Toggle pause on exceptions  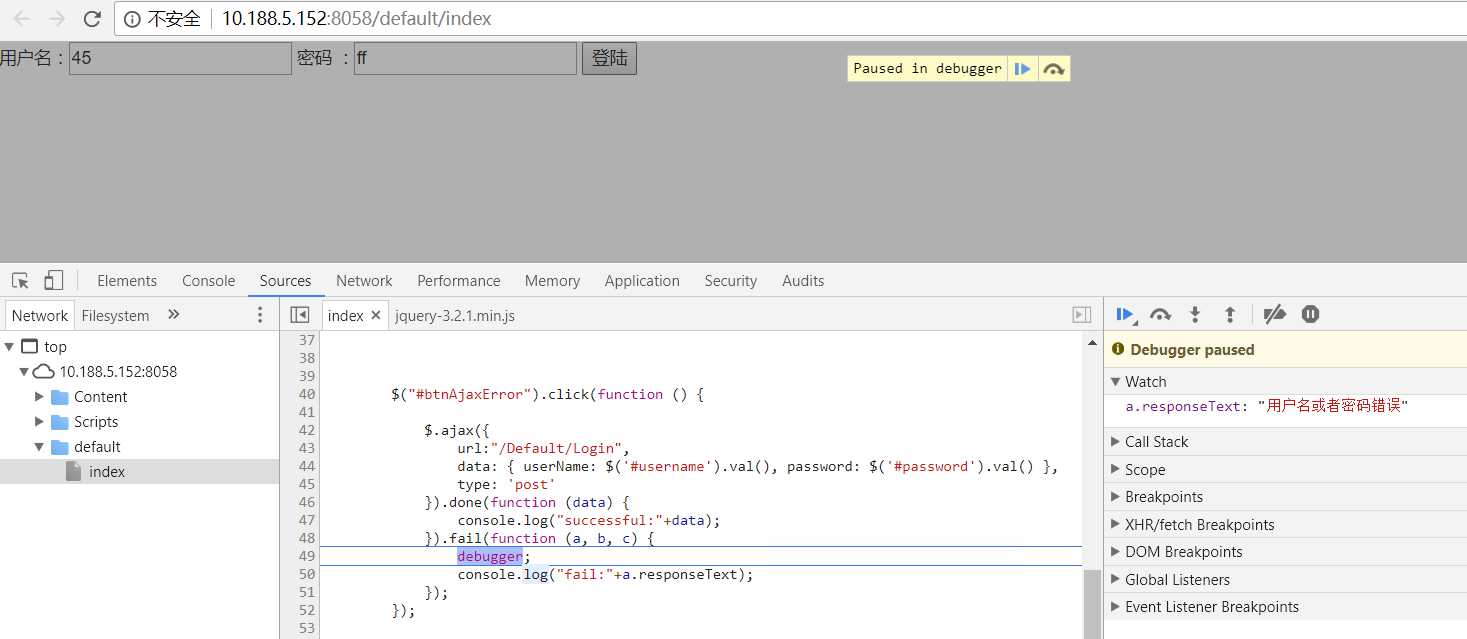1310,315
